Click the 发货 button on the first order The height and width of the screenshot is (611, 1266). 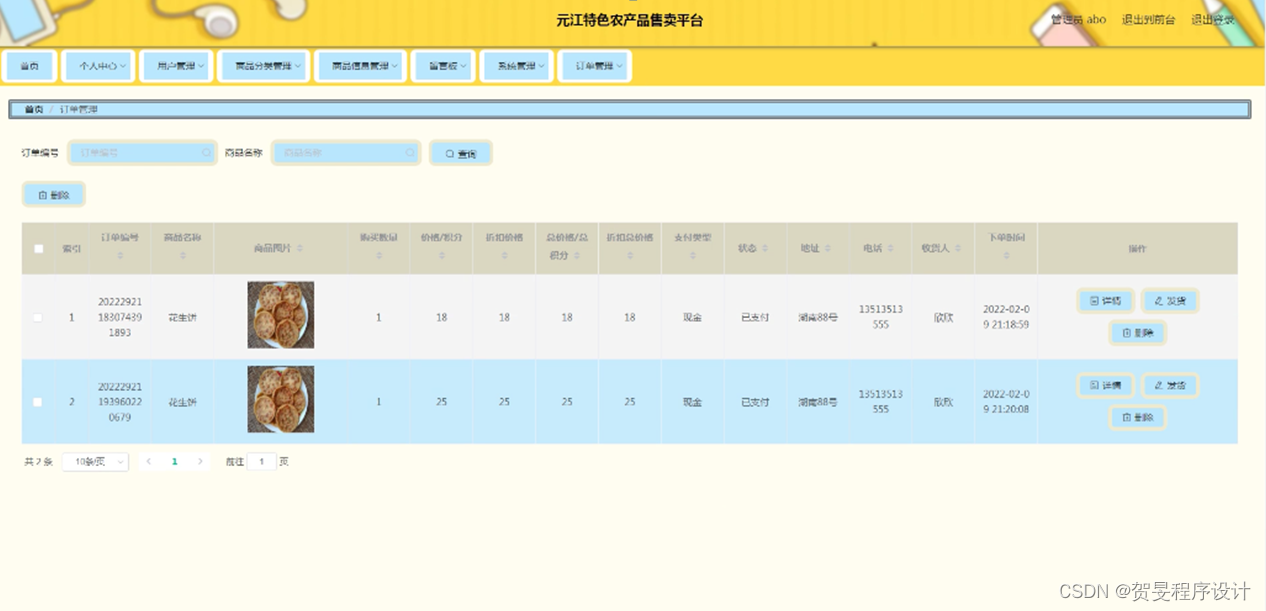(1170, 300)
